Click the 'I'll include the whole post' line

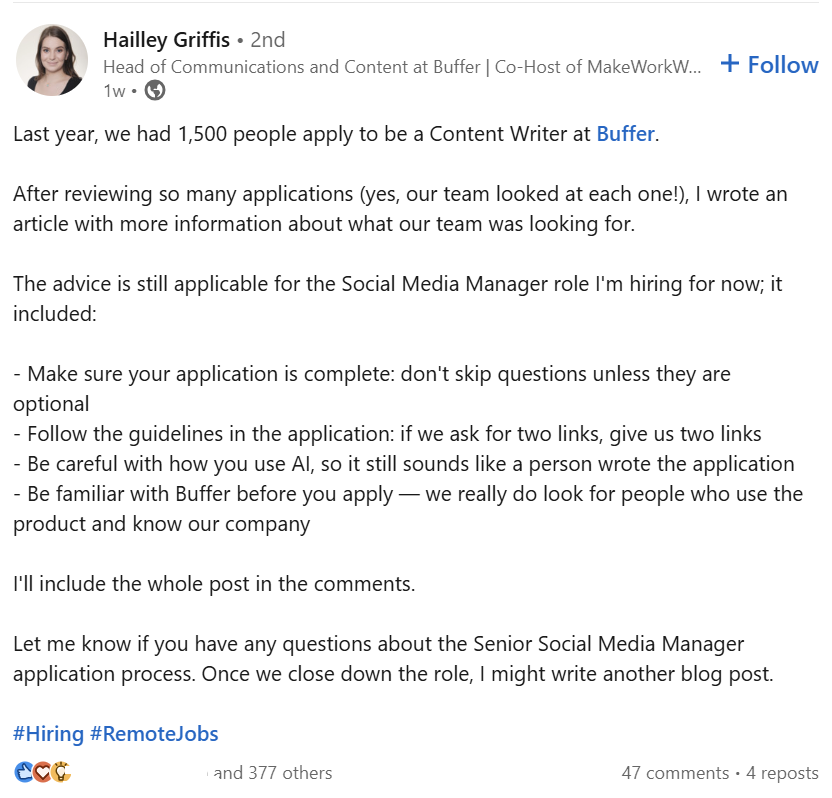(214, 584)
